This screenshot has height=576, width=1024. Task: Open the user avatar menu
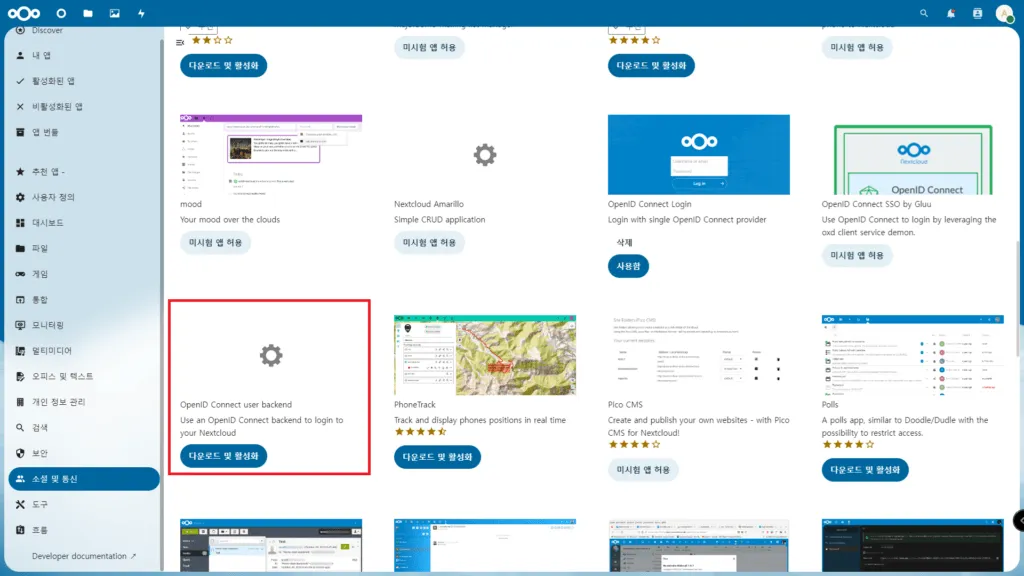click(x=1004, y=13)
